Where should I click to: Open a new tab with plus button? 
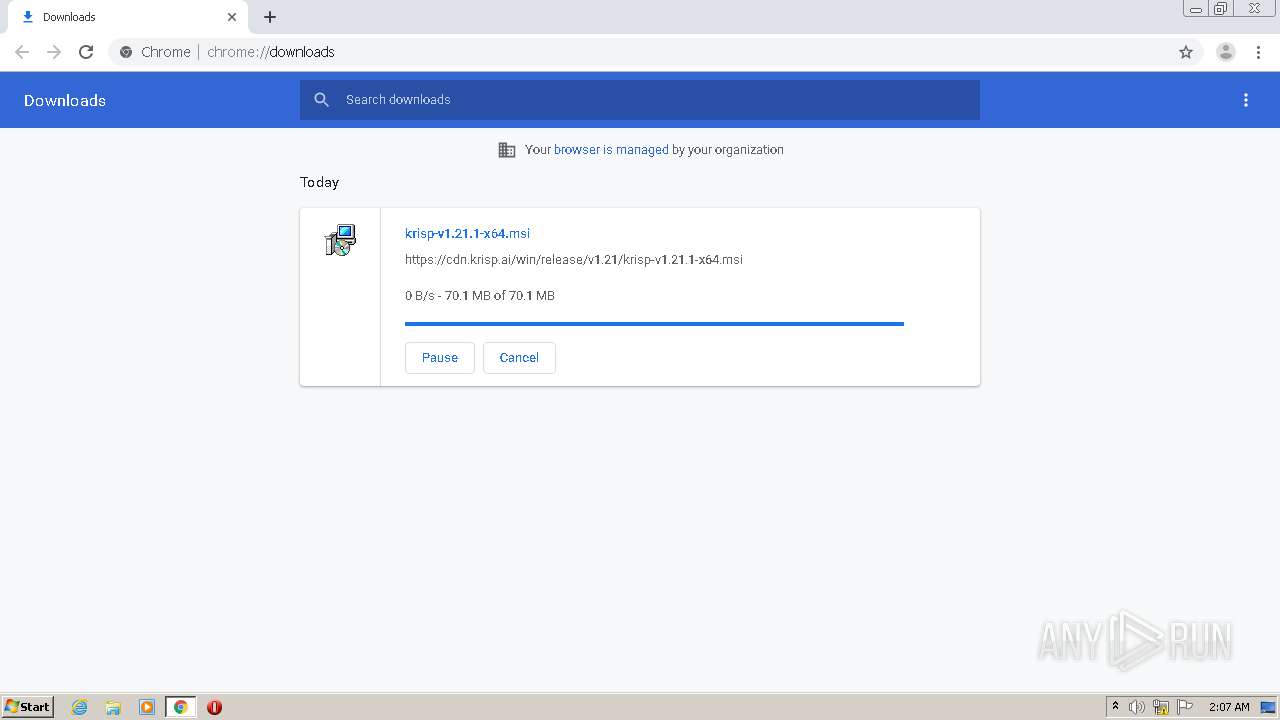pos(270,17)
